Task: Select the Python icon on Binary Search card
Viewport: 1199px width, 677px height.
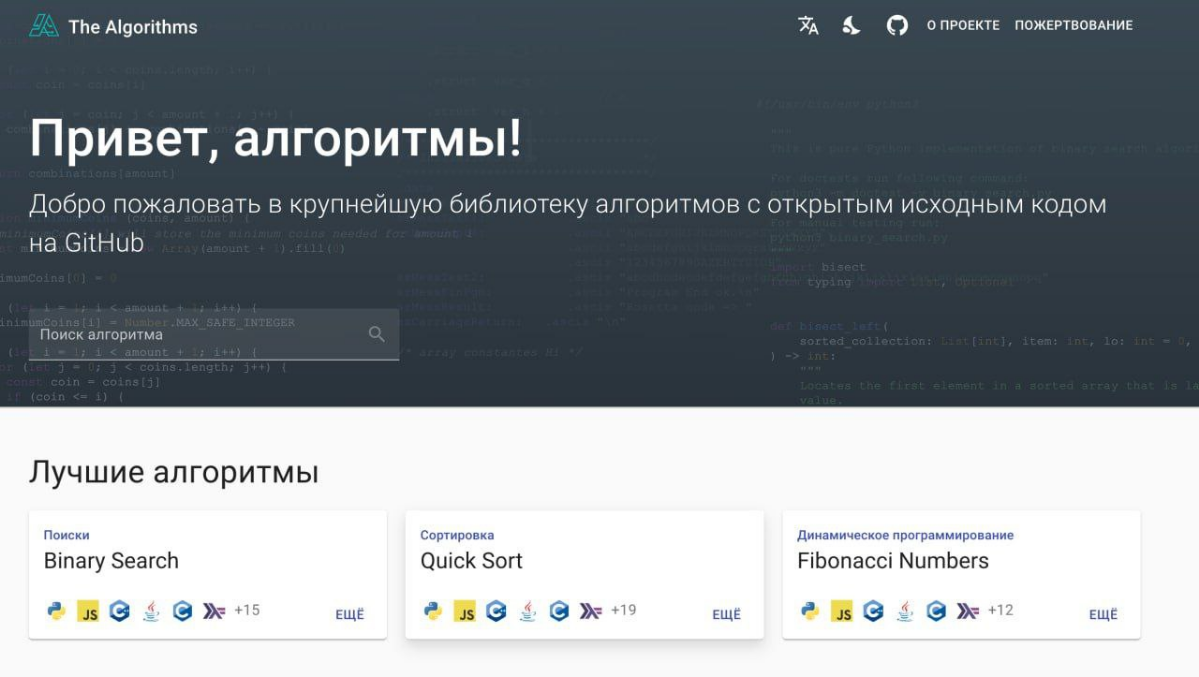Action: tap(55, 612)
